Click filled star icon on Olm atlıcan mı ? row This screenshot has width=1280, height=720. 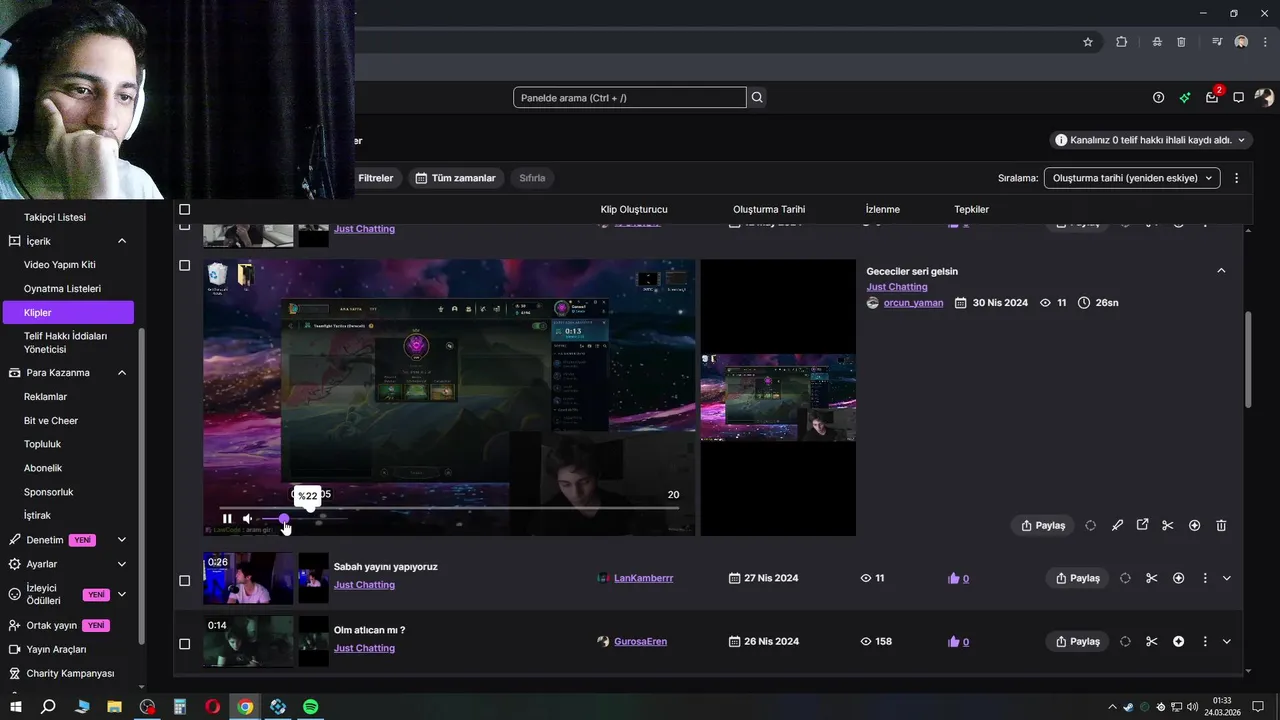coord(1178,641)
